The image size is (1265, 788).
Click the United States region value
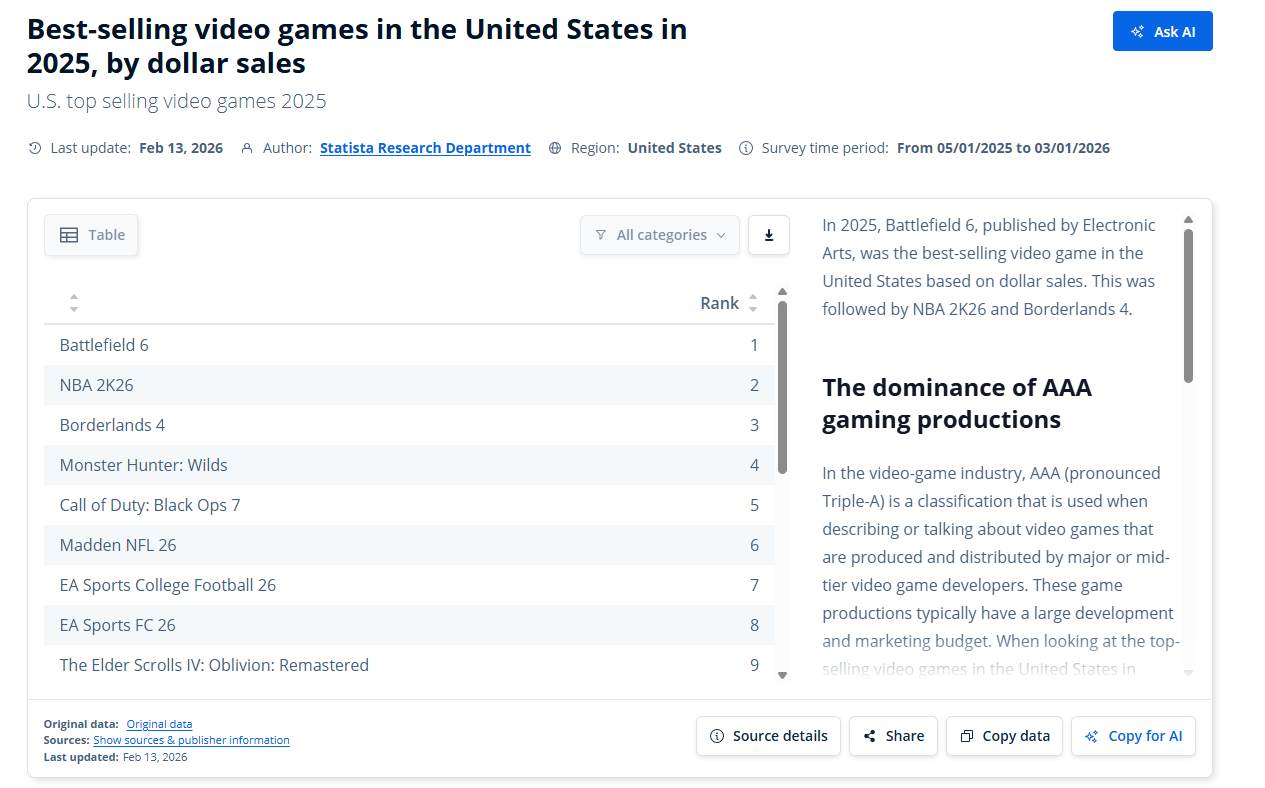675,148
